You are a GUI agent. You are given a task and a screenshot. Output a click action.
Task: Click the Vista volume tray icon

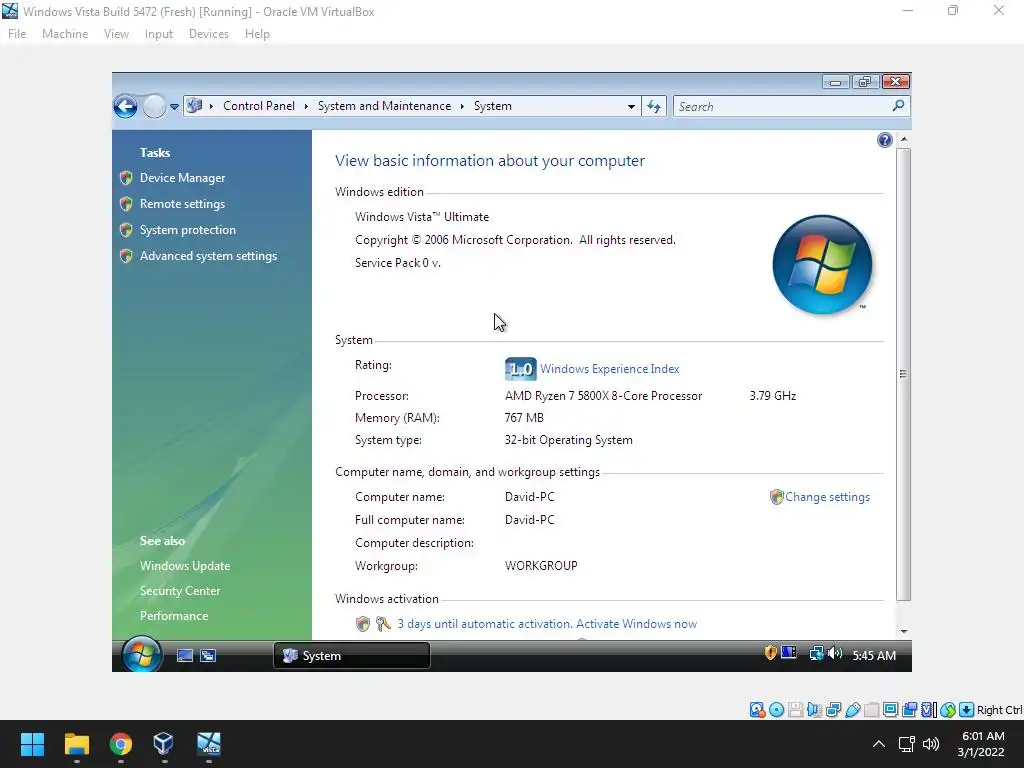[835, 653]
